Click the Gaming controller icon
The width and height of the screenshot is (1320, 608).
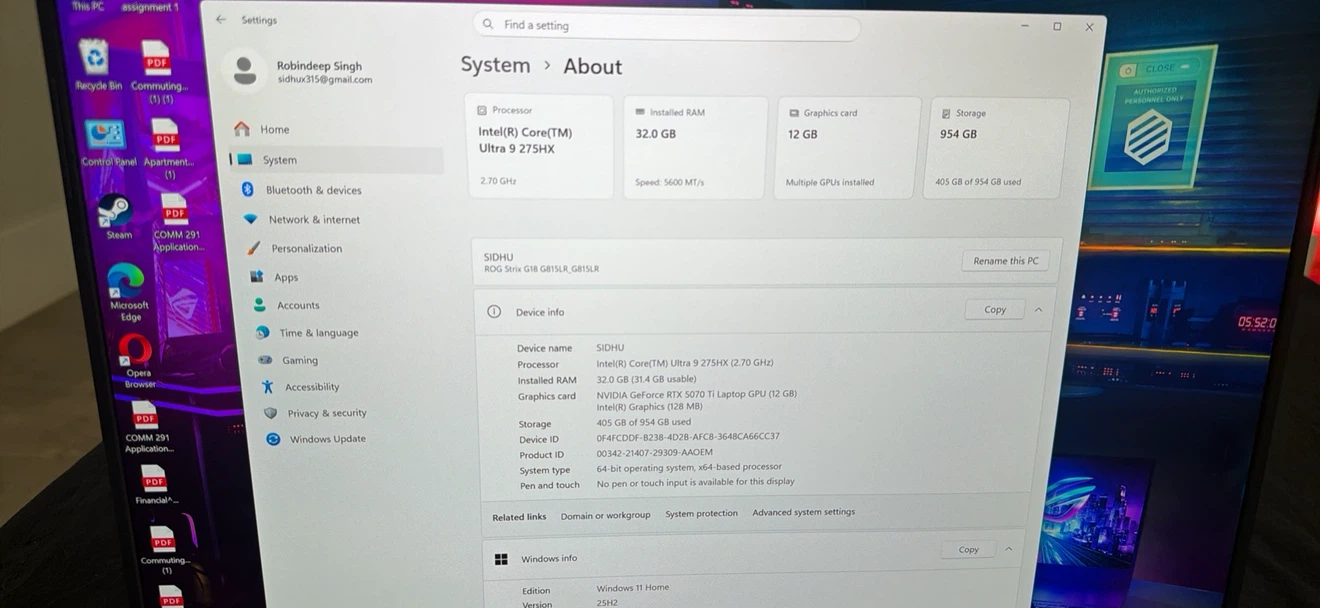click(265, 359)
